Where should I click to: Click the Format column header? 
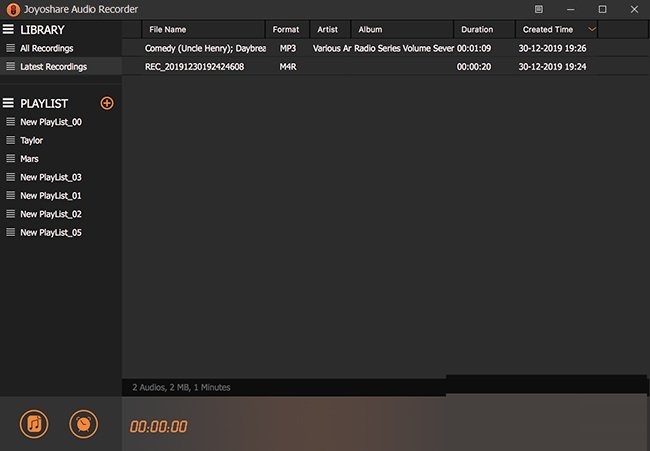click(x=286, y=29)
